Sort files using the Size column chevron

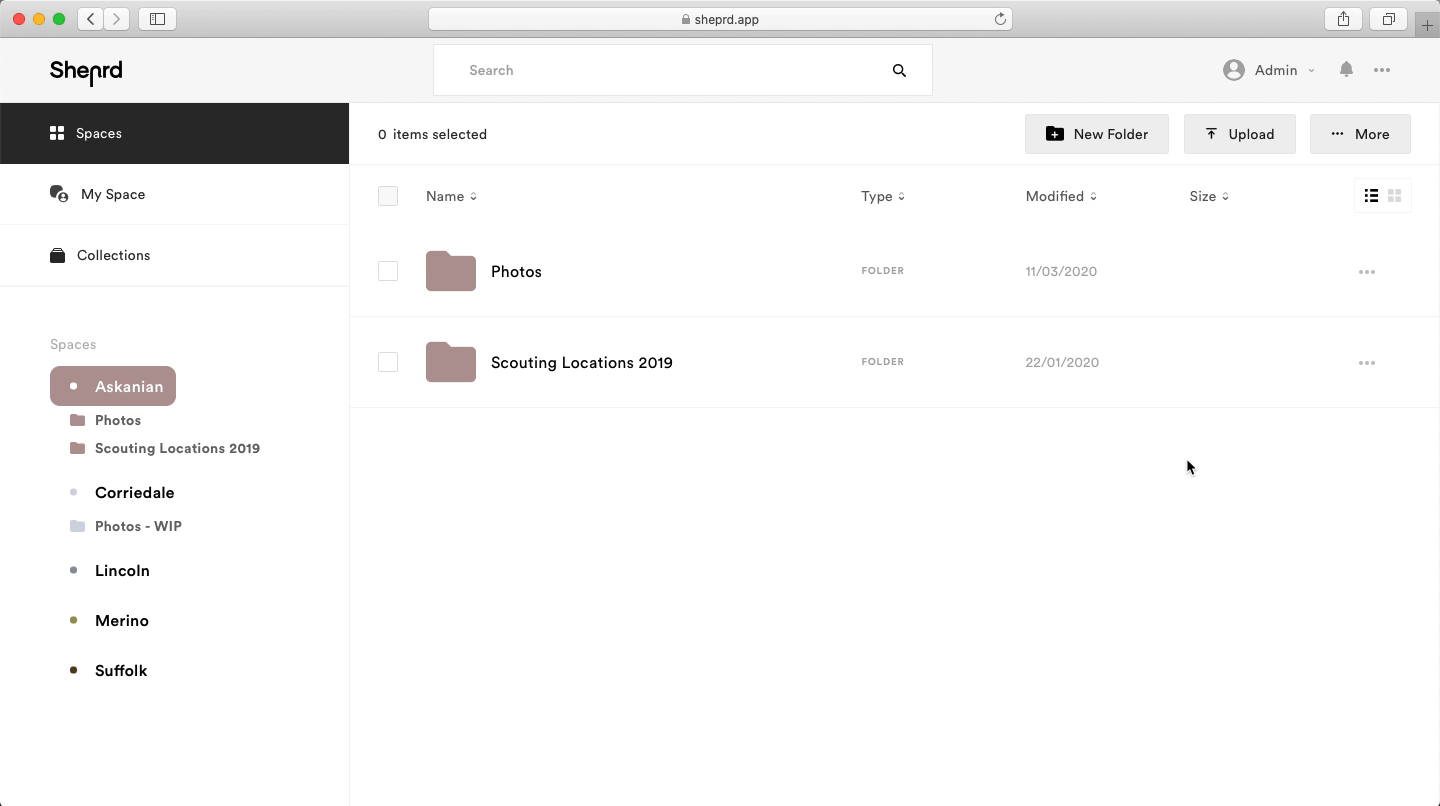point(1226,197)
